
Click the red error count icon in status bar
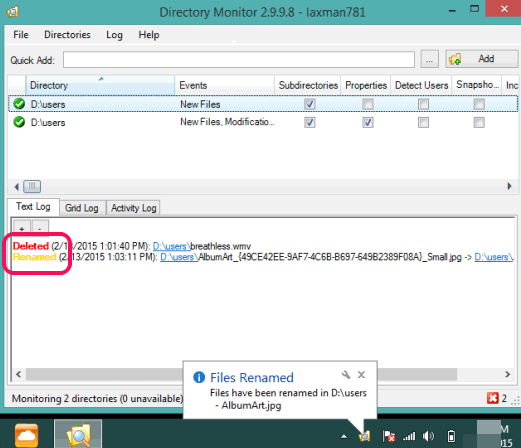[x=492, y=398]
